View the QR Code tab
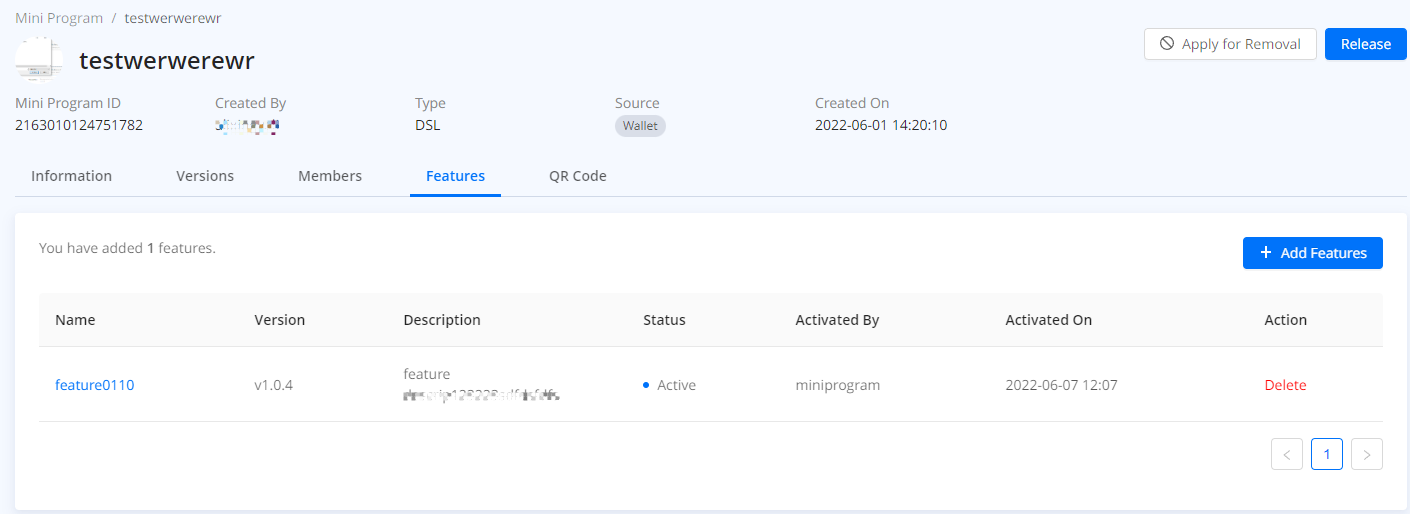 coord(577,176)
